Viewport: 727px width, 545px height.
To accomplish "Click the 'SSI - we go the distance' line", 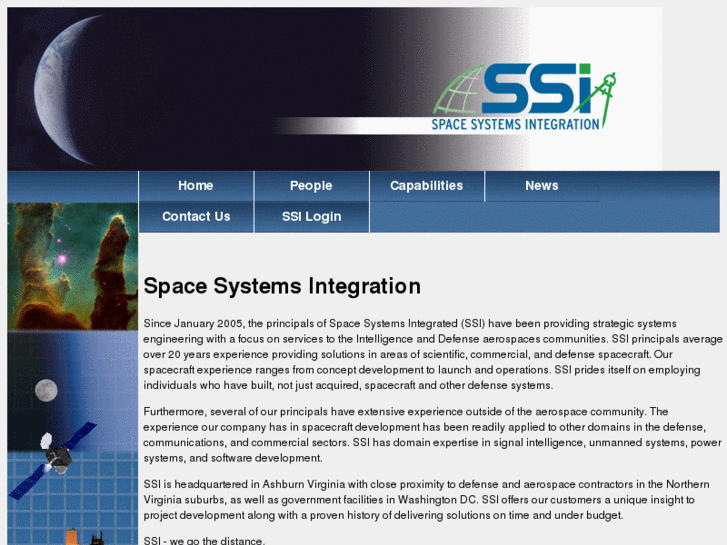I will tap(204, 541).
